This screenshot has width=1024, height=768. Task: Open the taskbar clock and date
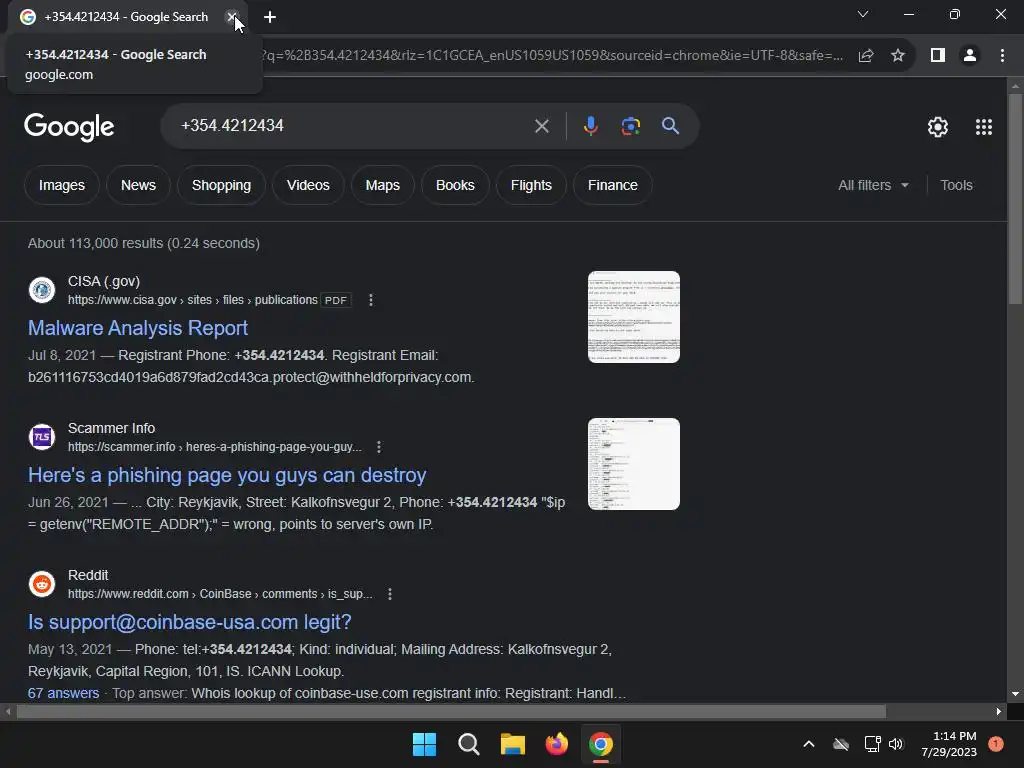click(949, 744)
